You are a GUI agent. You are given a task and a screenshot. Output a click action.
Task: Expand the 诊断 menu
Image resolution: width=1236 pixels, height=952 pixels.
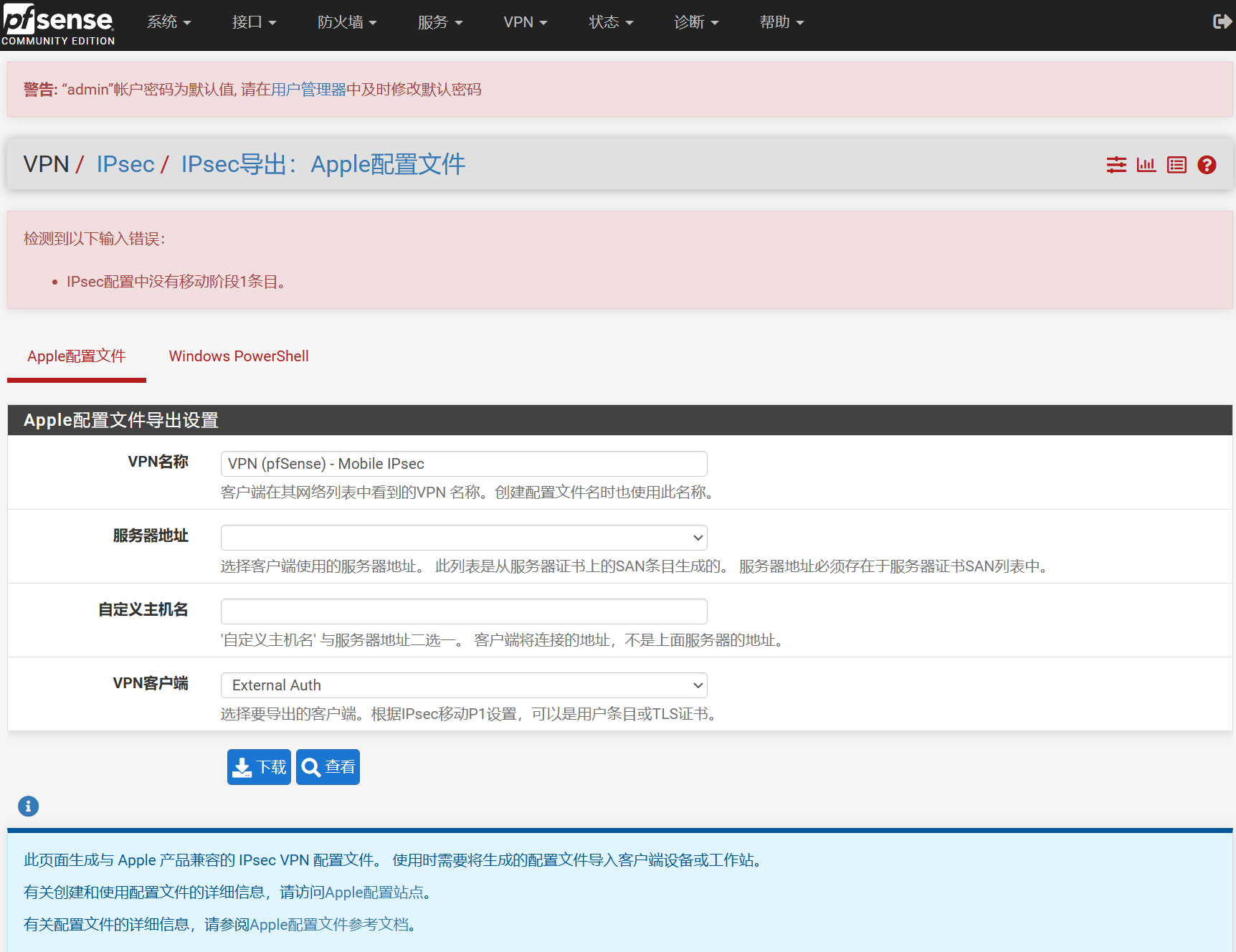695,22
